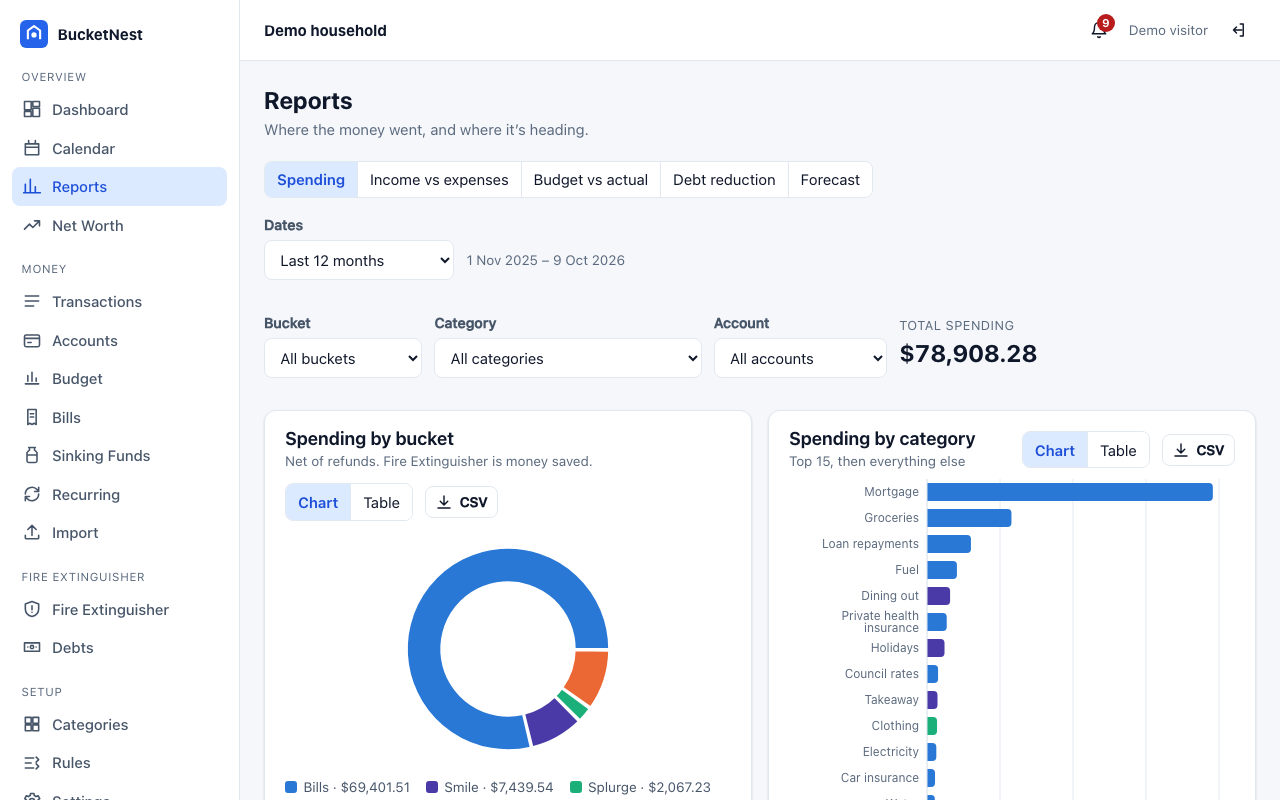Switch bucket view to Chart

318,502
